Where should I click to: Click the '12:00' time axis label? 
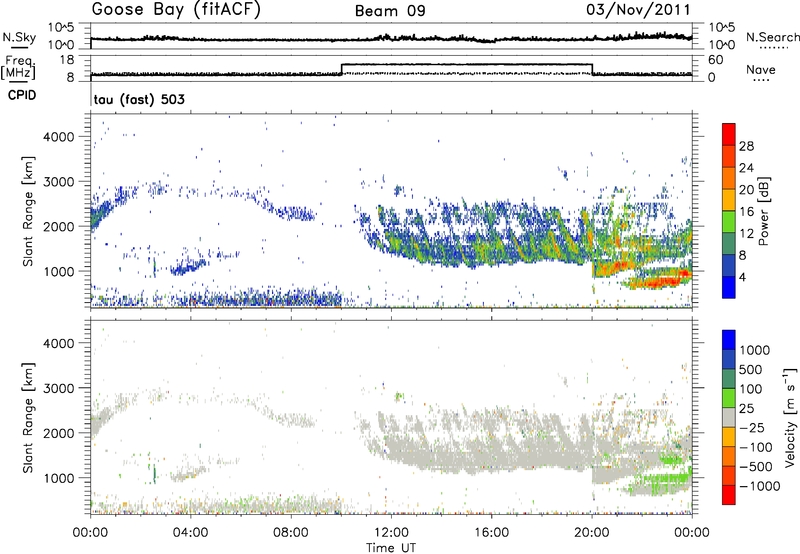[391, 533]
